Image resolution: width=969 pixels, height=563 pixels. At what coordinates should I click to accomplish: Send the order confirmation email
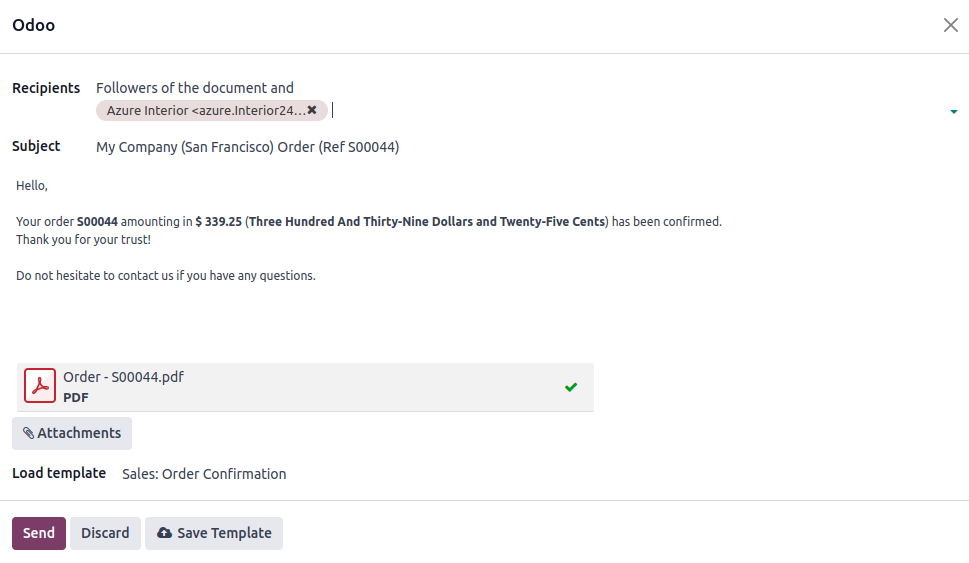[x=39, y=533]
